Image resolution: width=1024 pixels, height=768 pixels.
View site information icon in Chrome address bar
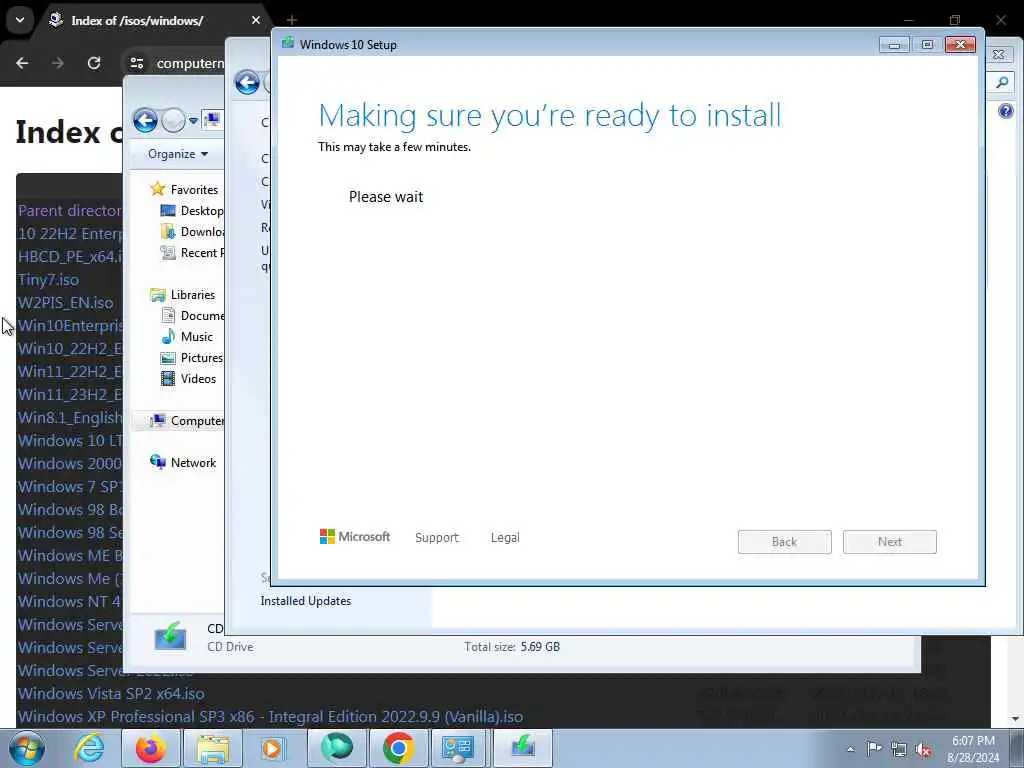click(136, 63)
